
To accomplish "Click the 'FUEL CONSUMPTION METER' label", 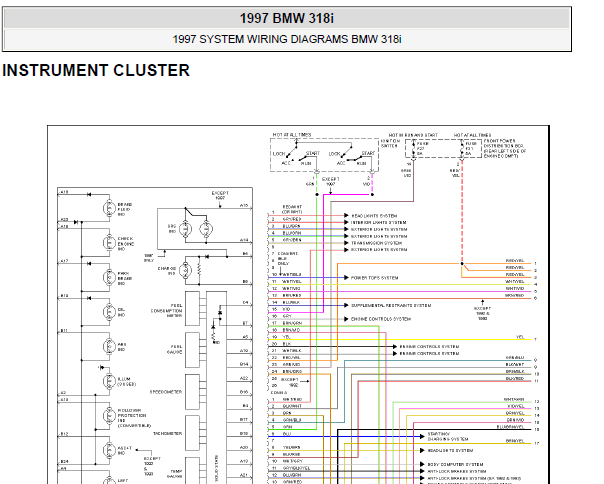I will 166,311.
